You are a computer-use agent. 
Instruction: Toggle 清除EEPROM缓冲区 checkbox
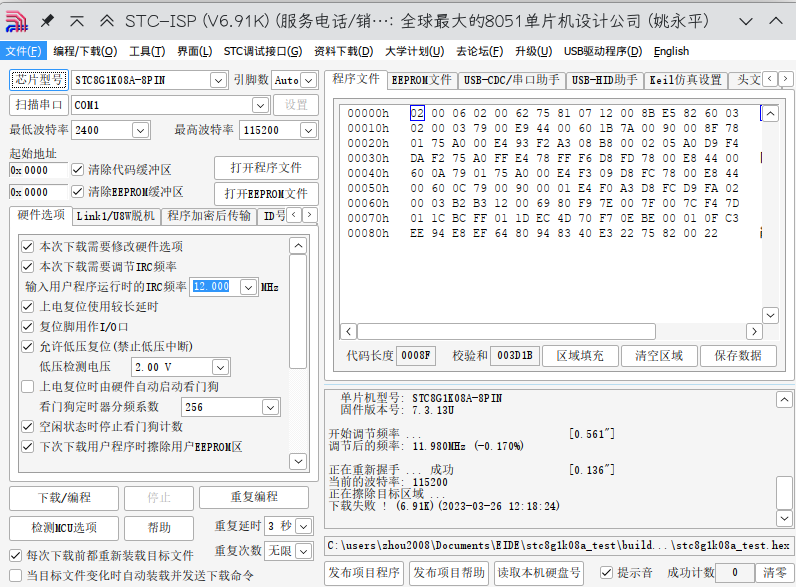click(x=77, y=192)
